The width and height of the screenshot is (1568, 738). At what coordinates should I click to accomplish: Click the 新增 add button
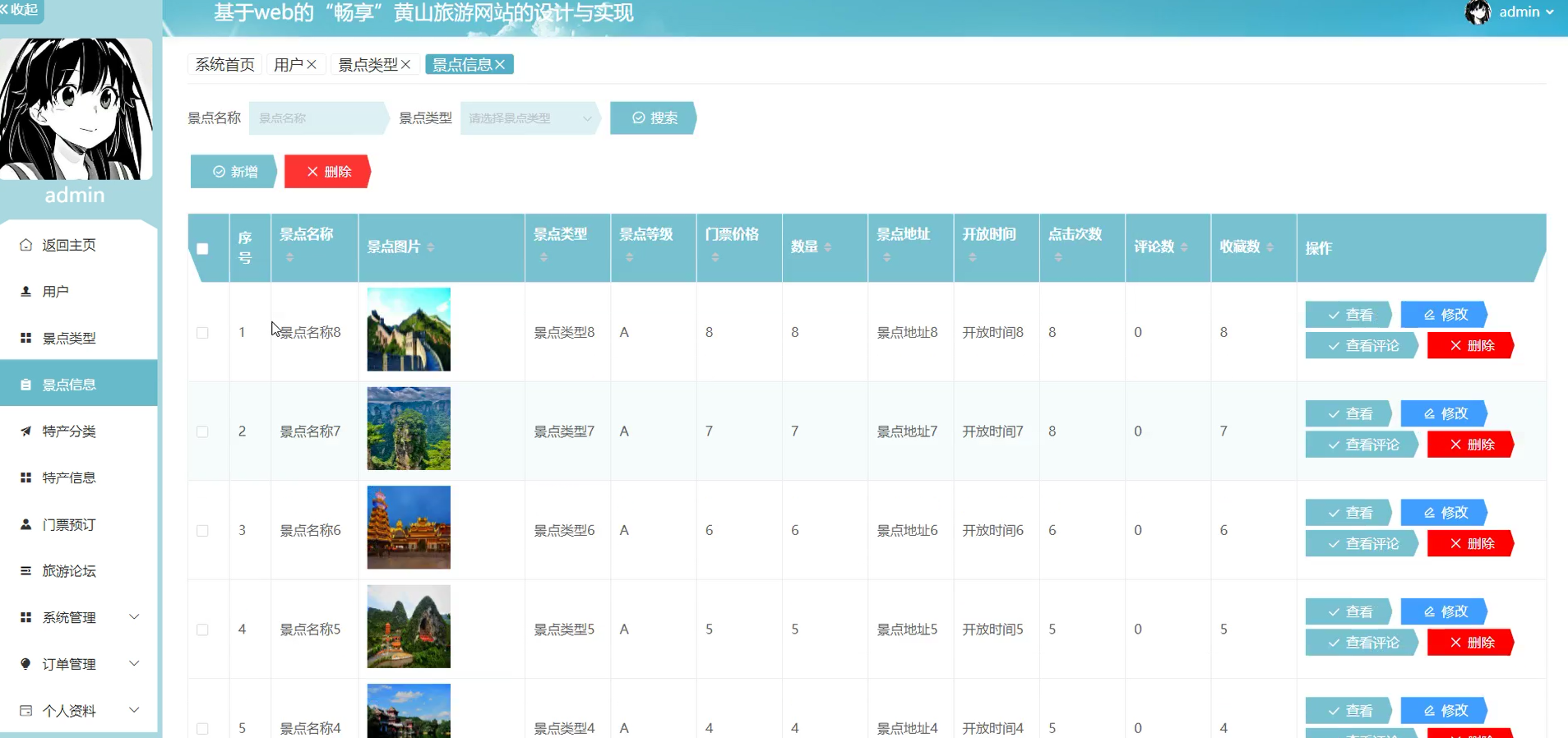click(234, 172)
